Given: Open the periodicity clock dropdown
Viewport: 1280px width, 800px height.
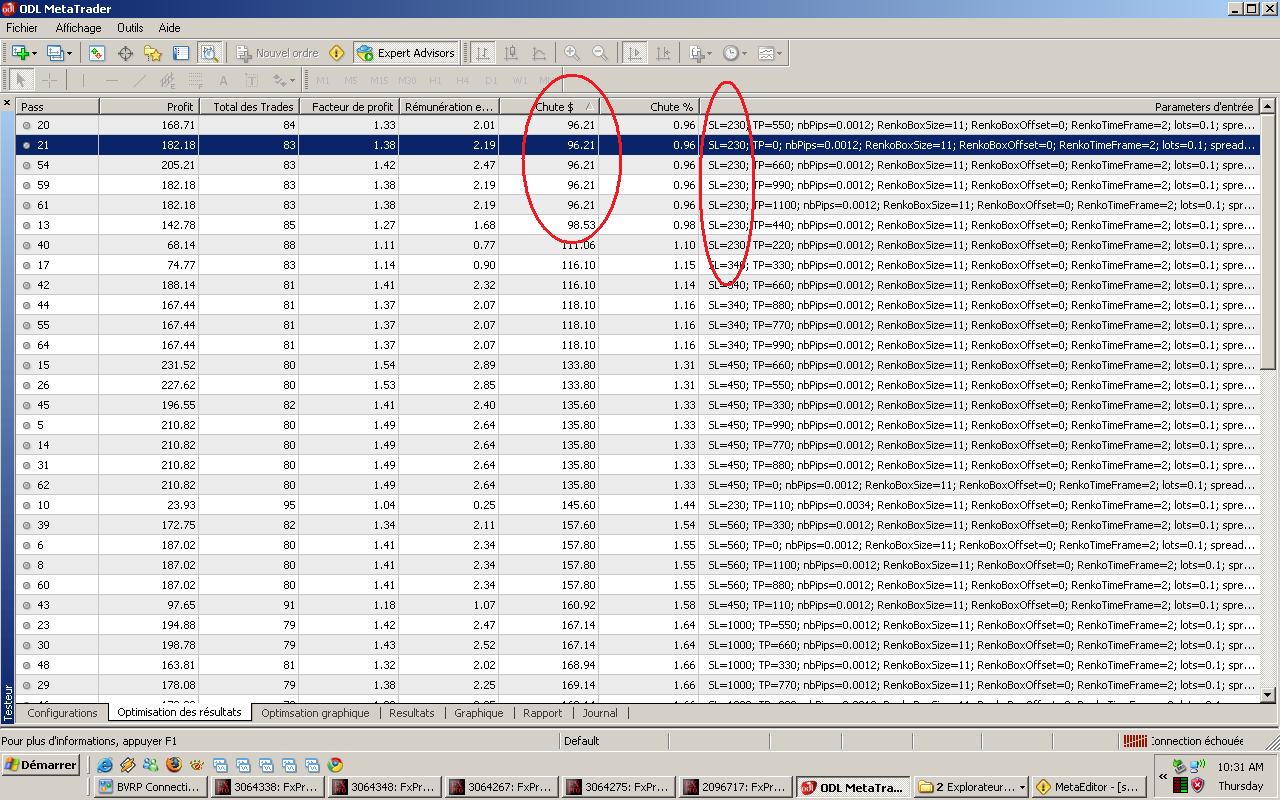Looking at the screenshot, I should (x=735, y=53).
